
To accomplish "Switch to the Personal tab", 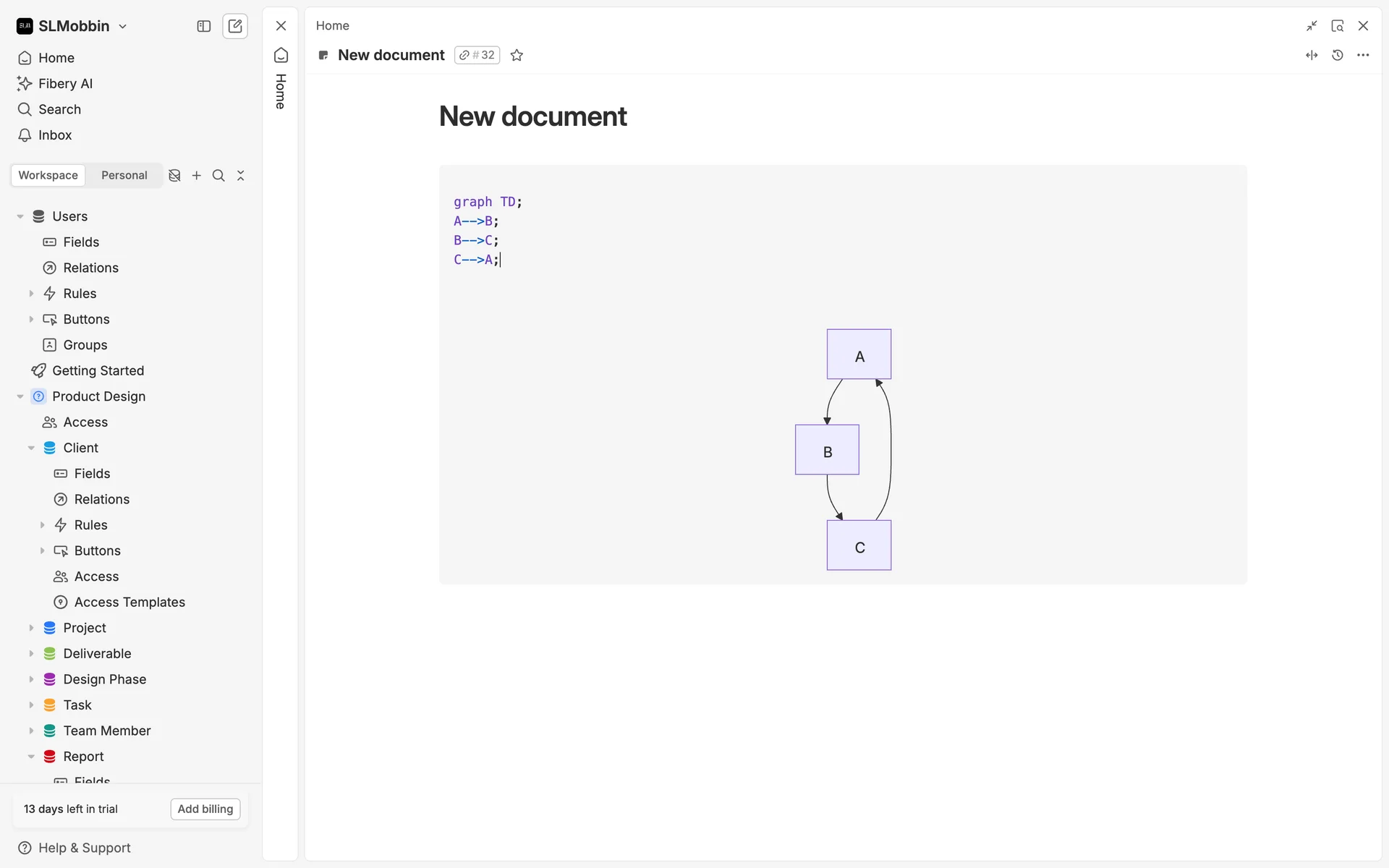I will pos(124,175).
